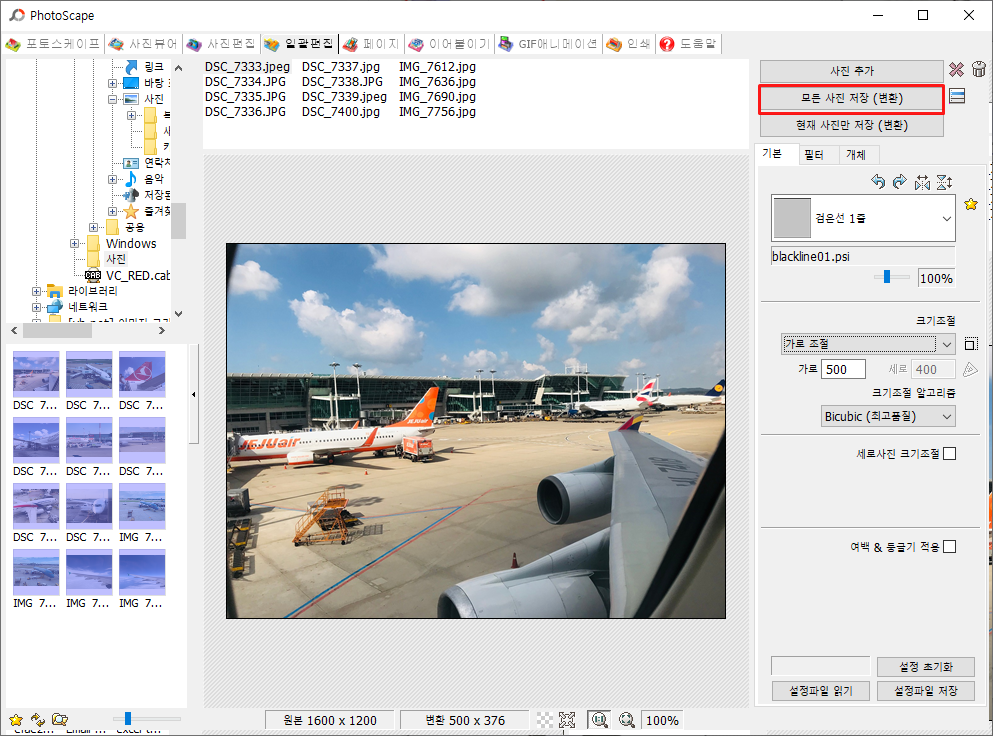The height and width of the screenshot is (736, 993).
Task: Click the Turkish Airlines tail thumbnail
Action: (x=142, y=374)
